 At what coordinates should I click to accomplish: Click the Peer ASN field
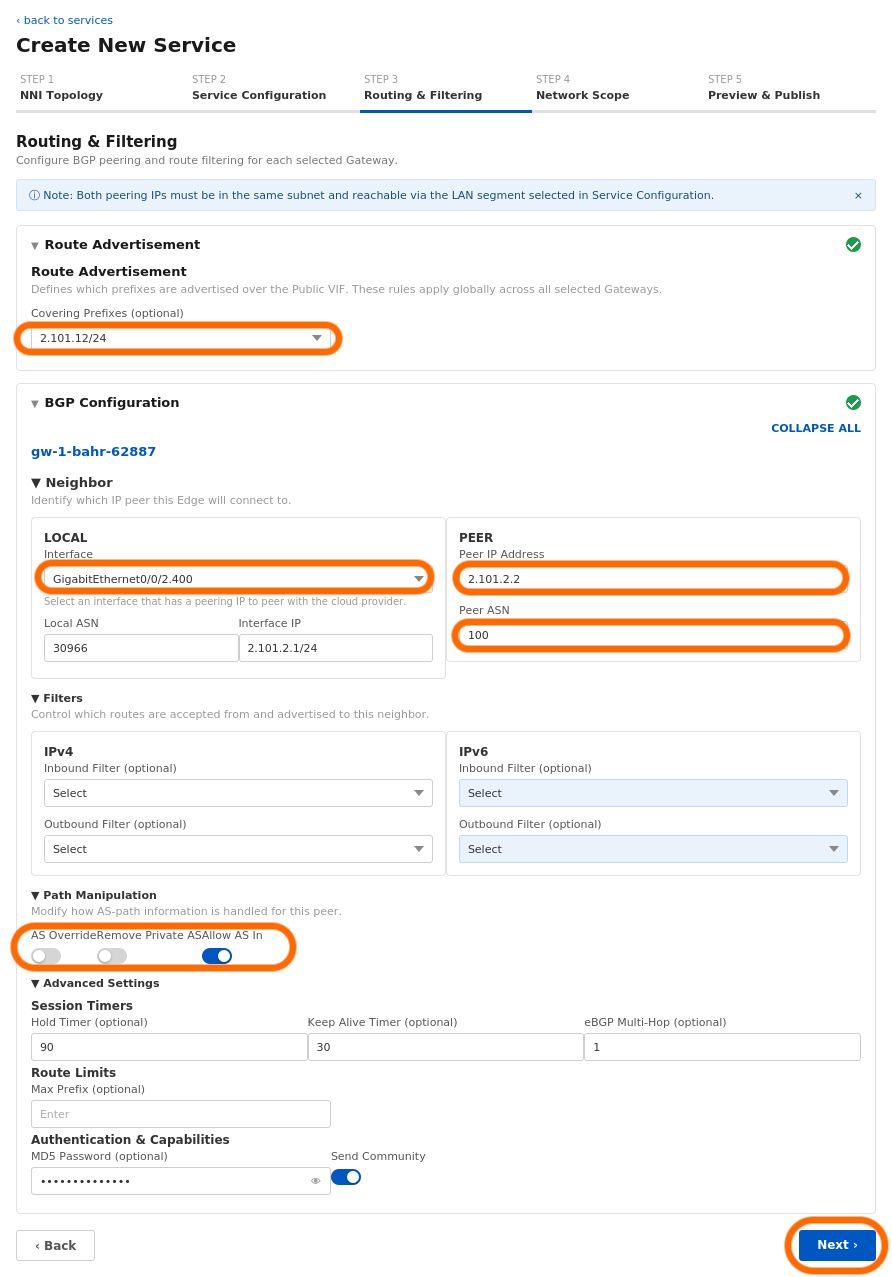[653, 635]
